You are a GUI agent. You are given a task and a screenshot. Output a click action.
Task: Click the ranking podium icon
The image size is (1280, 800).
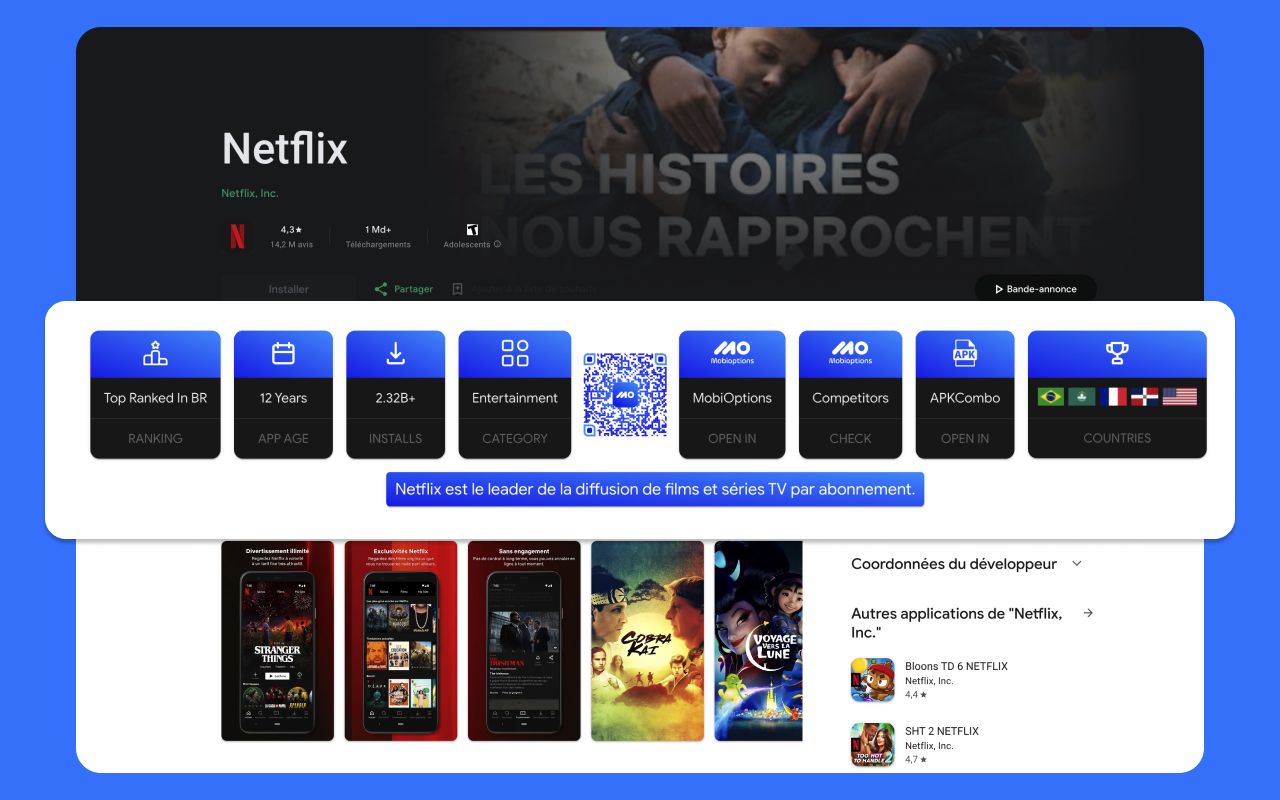pyautogui.click(x=155, y=353)
